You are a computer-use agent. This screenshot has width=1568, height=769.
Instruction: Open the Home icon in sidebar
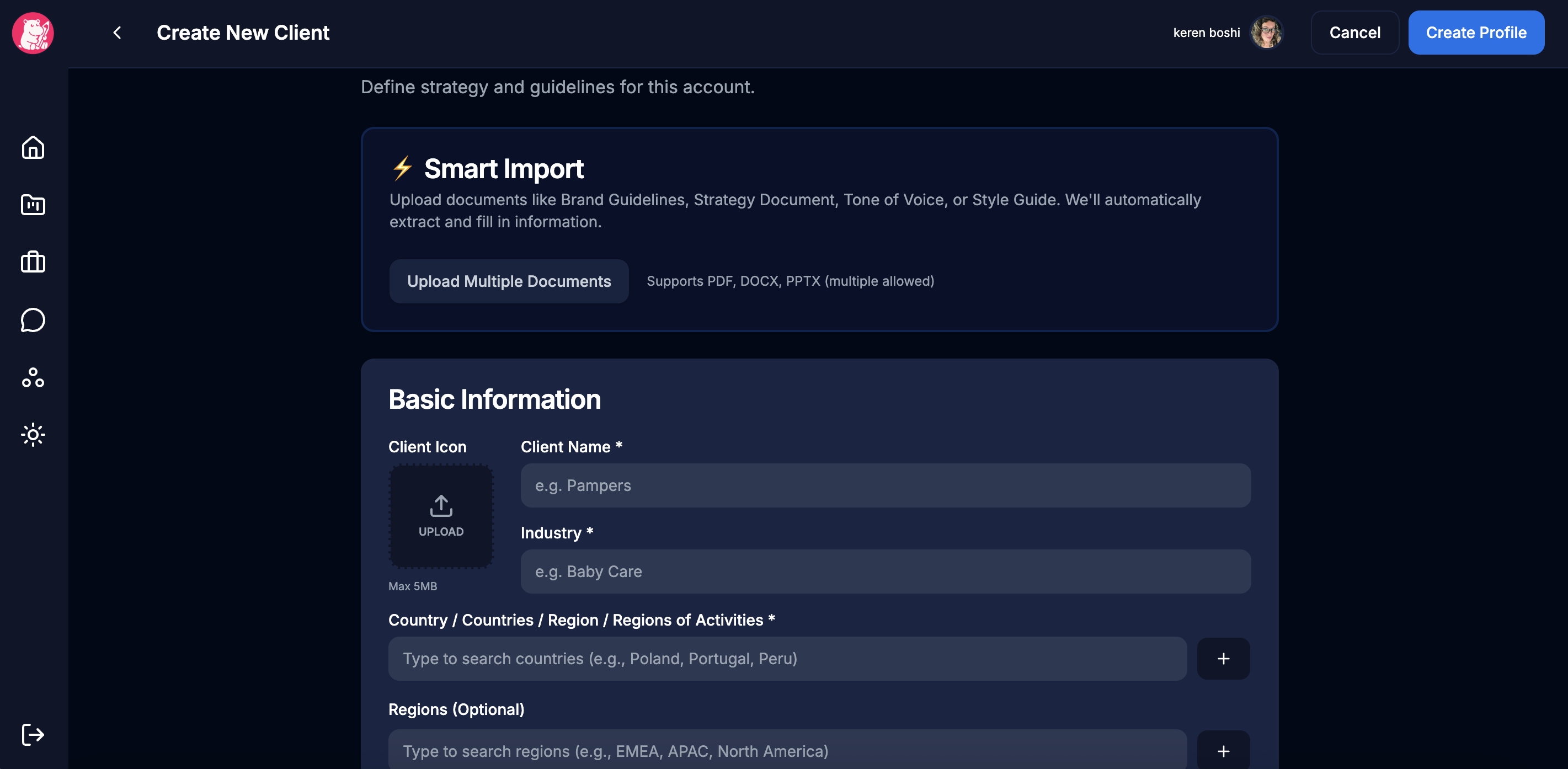33,147
